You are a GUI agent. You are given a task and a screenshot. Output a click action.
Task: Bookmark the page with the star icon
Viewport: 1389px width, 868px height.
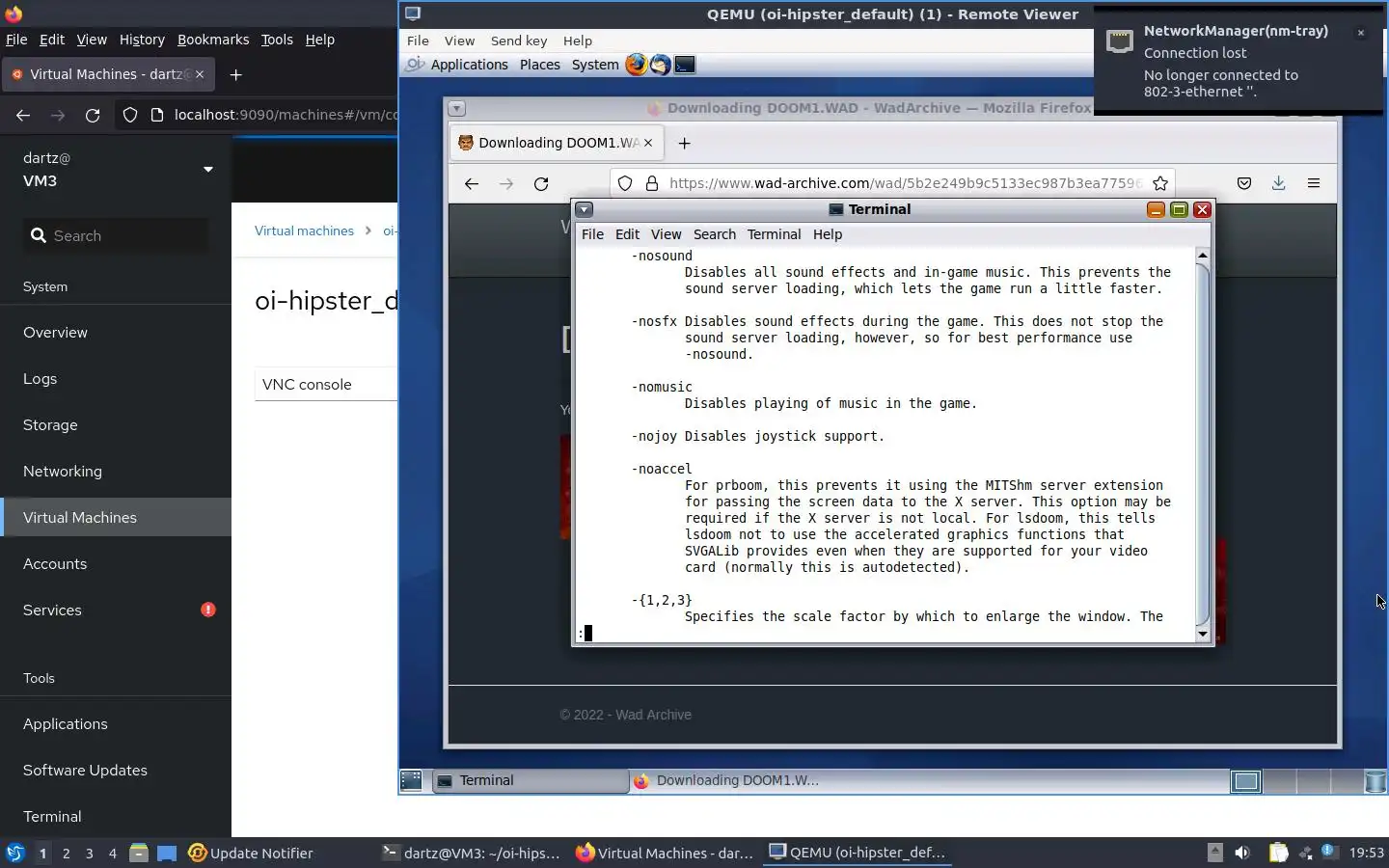tap(1160, 183)
